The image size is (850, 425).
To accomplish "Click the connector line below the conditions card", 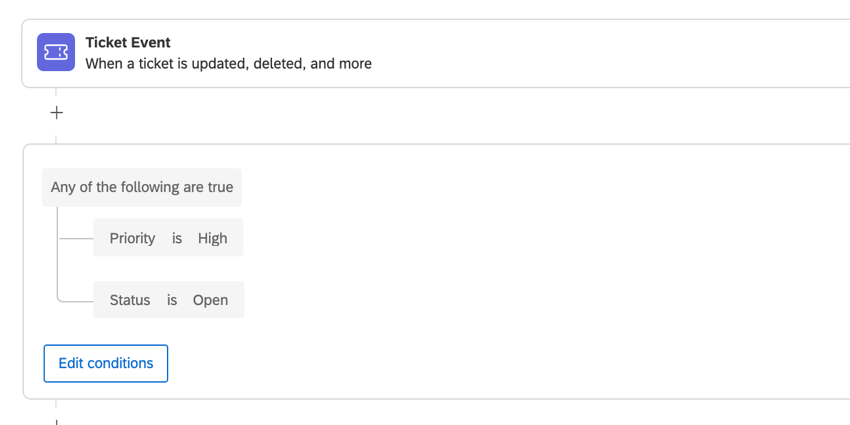I will [x=56, y=412].
